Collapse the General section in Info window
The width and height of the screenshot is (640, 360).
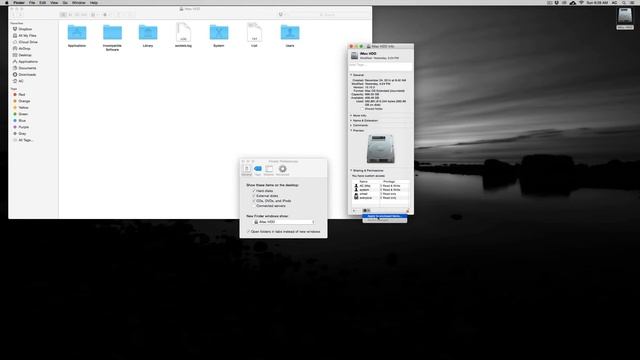[351, 75]
